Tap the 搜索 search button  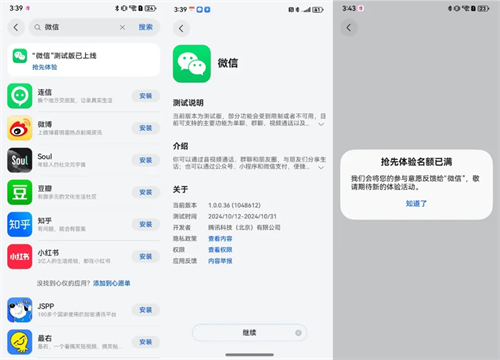146,27
